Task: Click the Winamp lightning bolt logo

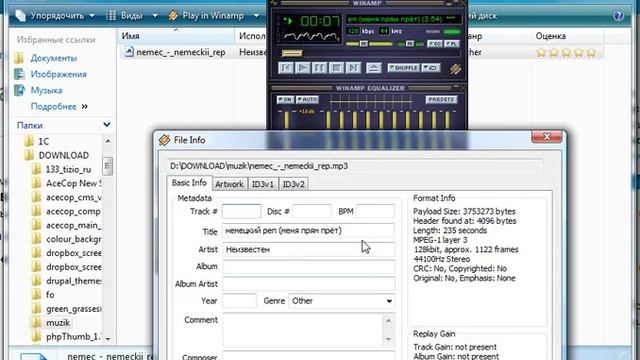Action: [456, 69]
